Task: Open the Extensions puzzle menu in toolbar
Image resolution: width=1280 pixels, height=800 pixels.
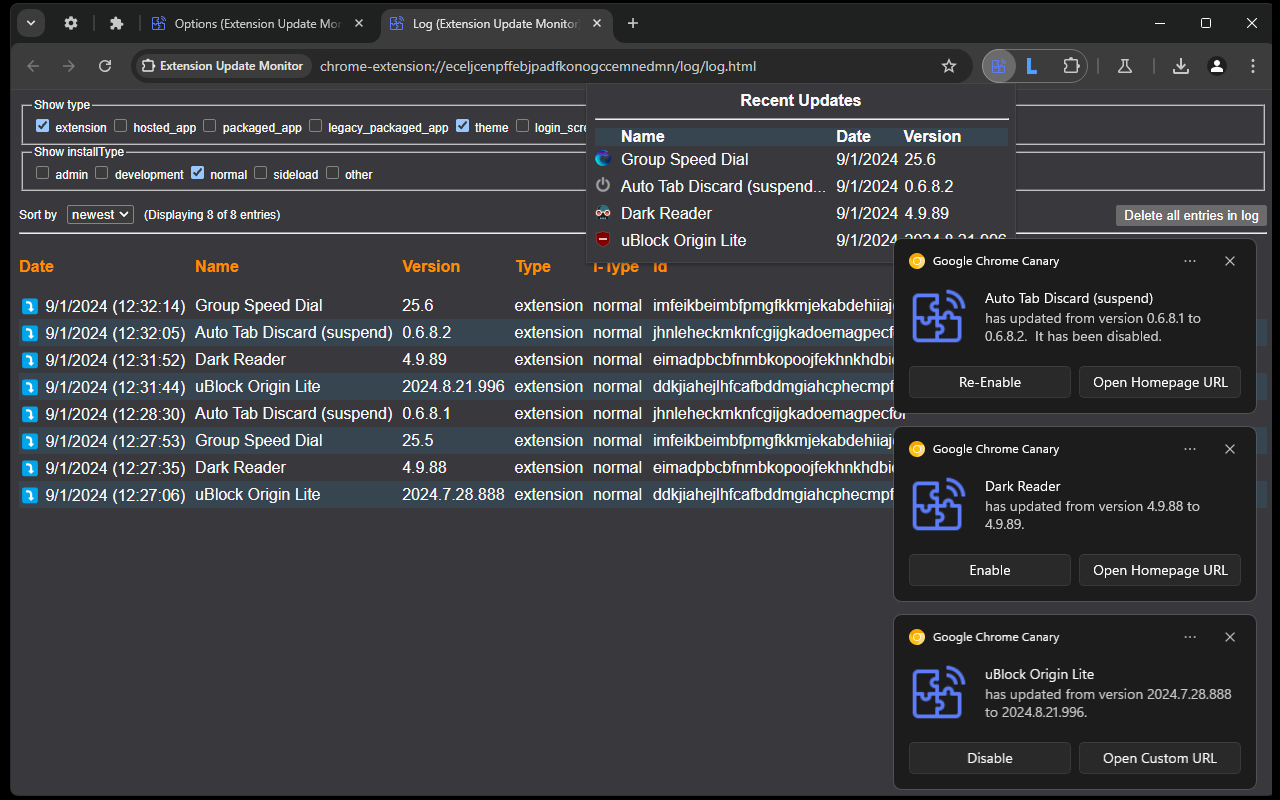Action: 1071,66
